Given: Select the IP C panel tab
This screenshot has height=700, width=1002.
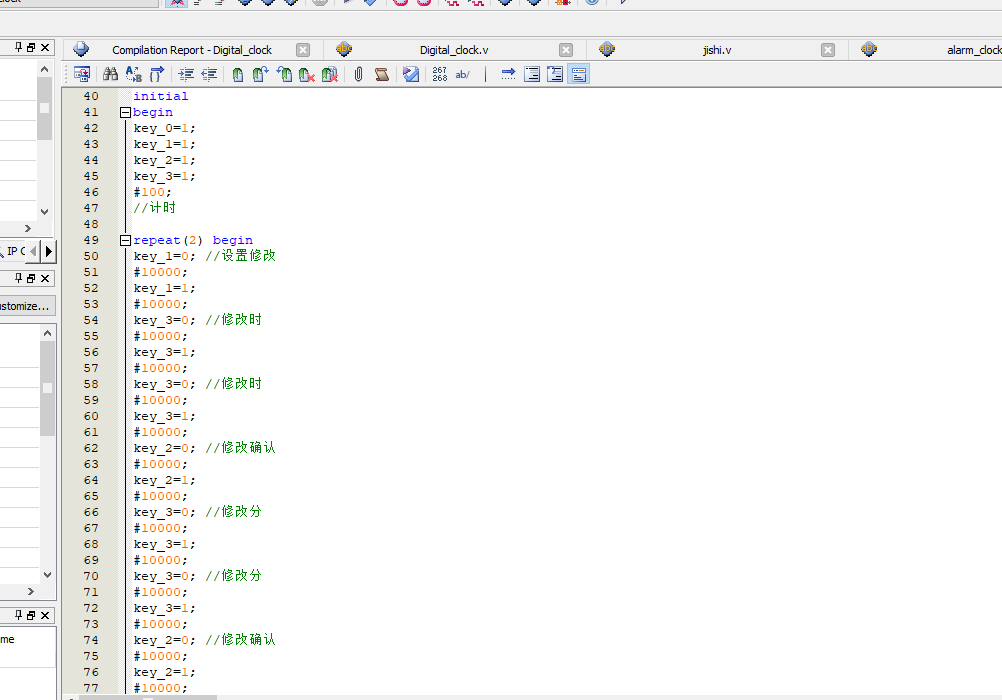Looking at the screenshot, I should 14,251.
